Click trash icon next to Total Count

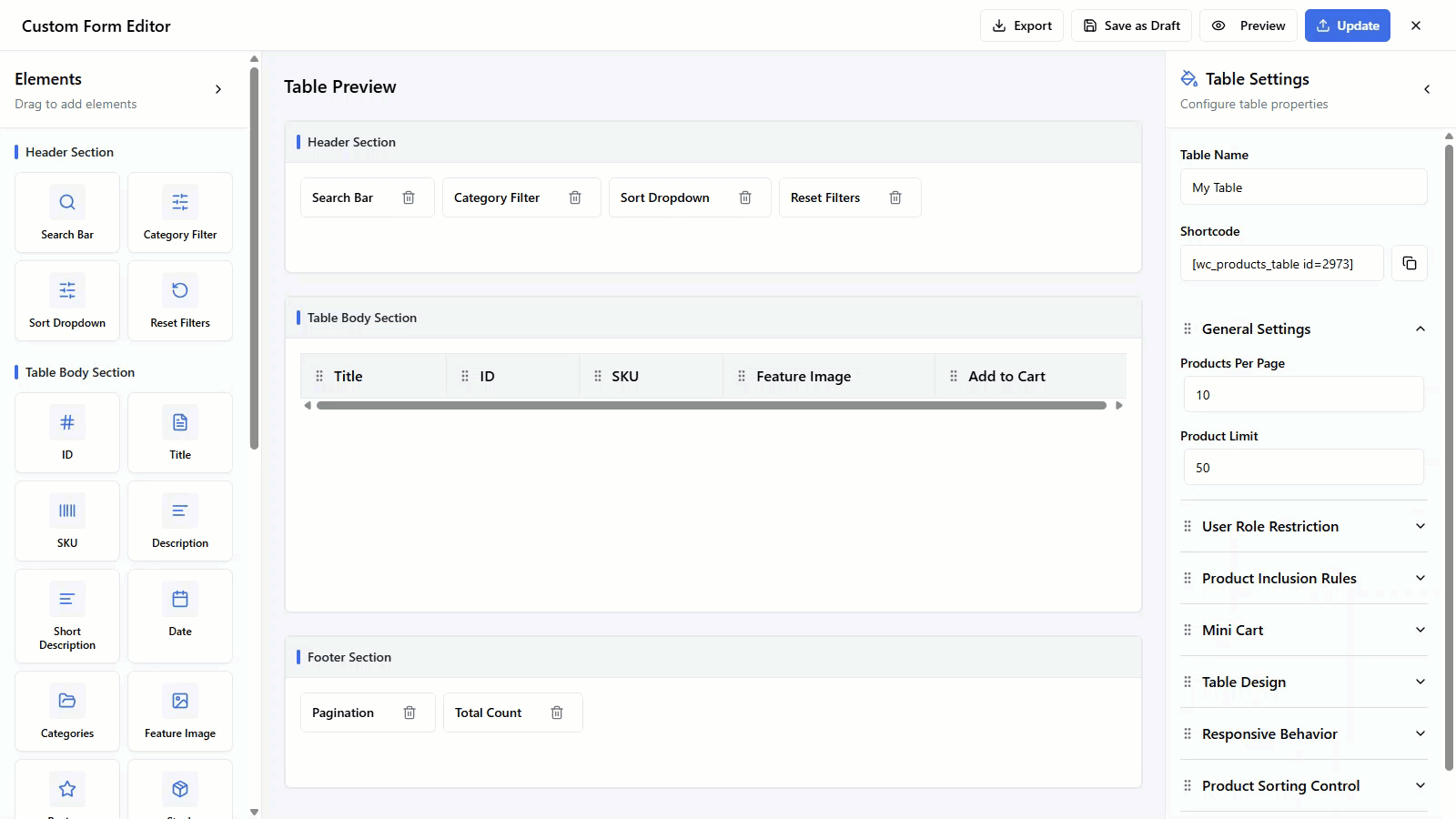click(557, 713)
